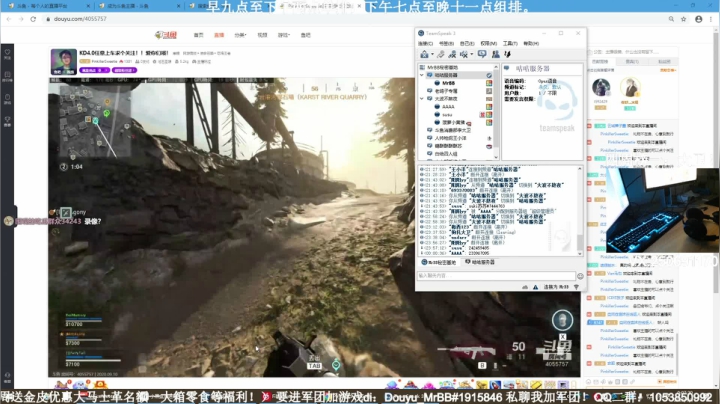Click the streamer avatar thumbnail

pyautogui.click(x=63, y=62)
